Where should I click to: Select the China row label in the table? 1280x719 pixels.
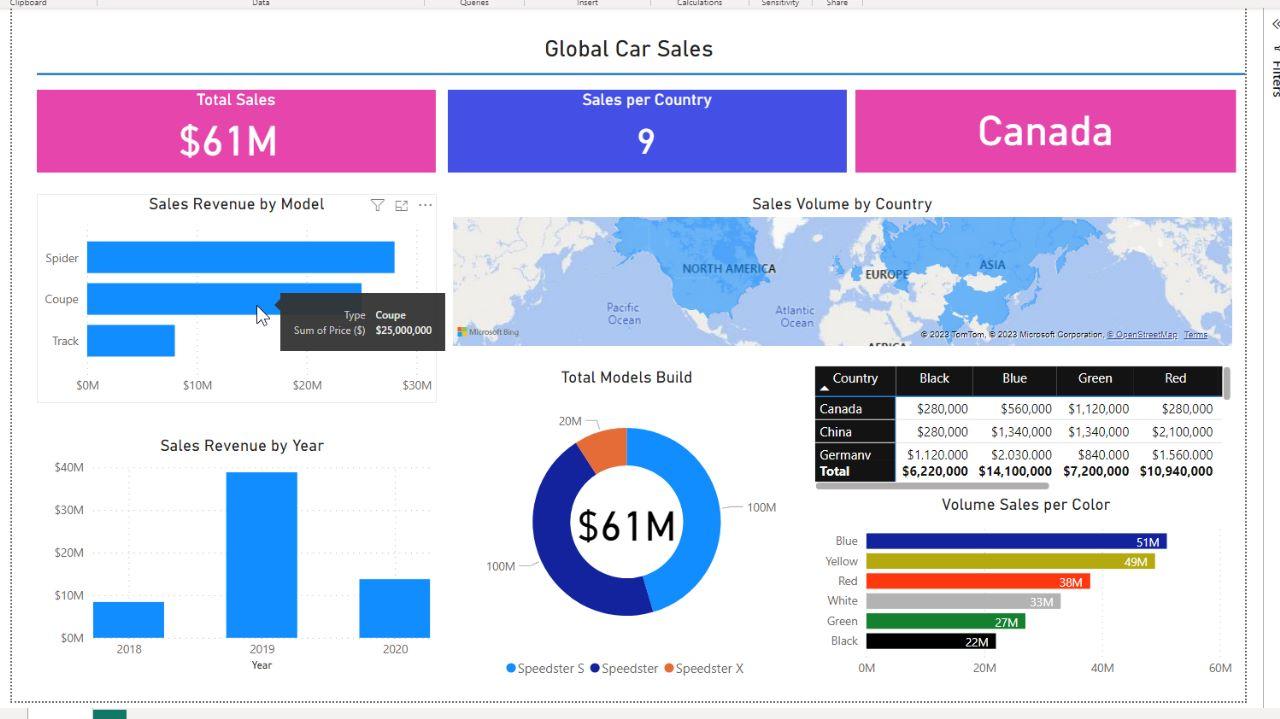(855, 431)
